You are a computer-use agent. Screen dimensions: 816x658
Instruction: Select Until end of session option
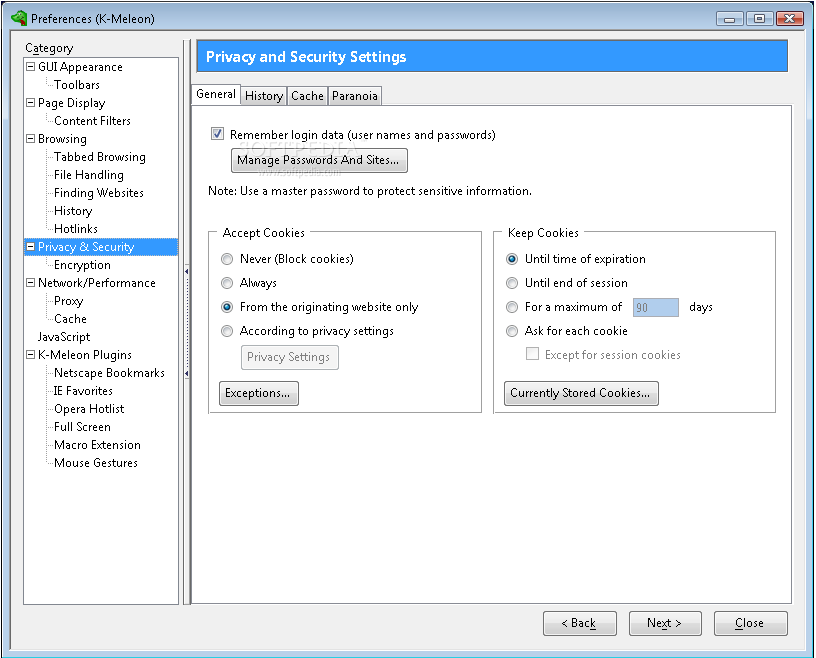click(x=512, y=283)
